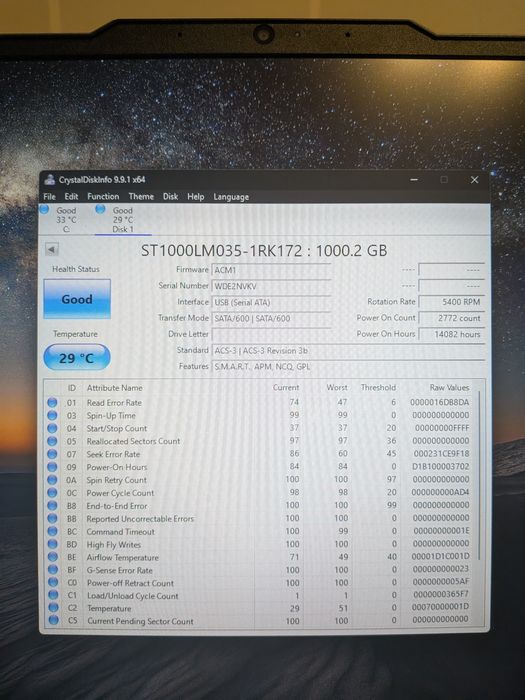Viewport: 525px width, 700px height.
Task: Click the status icon for Power Cycle Count
Action: point(52,493)
